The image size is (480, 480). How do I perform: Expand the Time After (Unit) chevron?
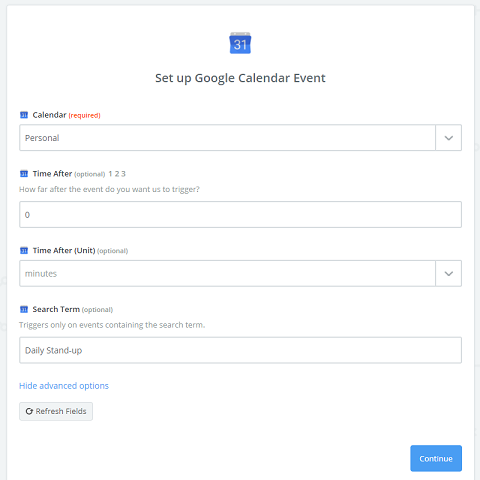click(x=449, y=273)
